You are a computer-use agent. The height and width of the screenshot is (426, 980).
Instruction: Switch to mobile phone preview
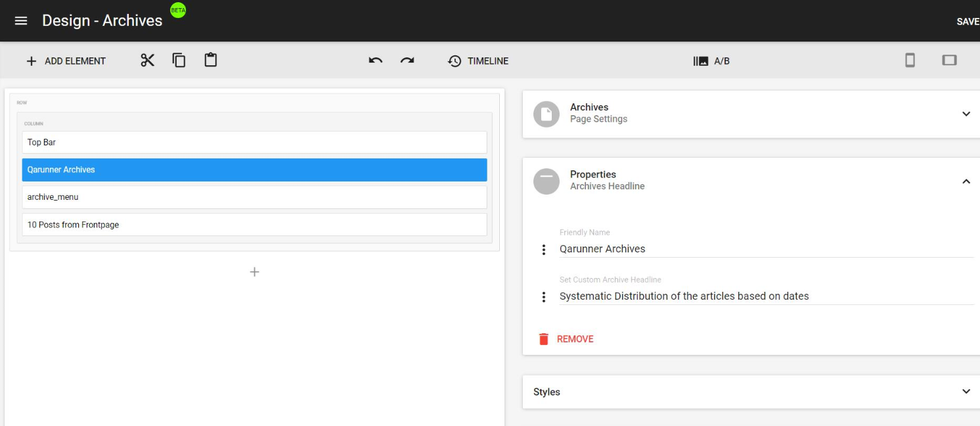tap(910, 60)
